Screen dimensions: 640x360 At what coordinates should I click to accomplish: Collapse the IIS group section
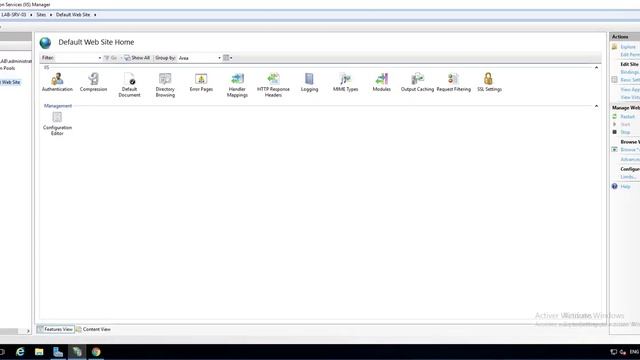point(596,68)
